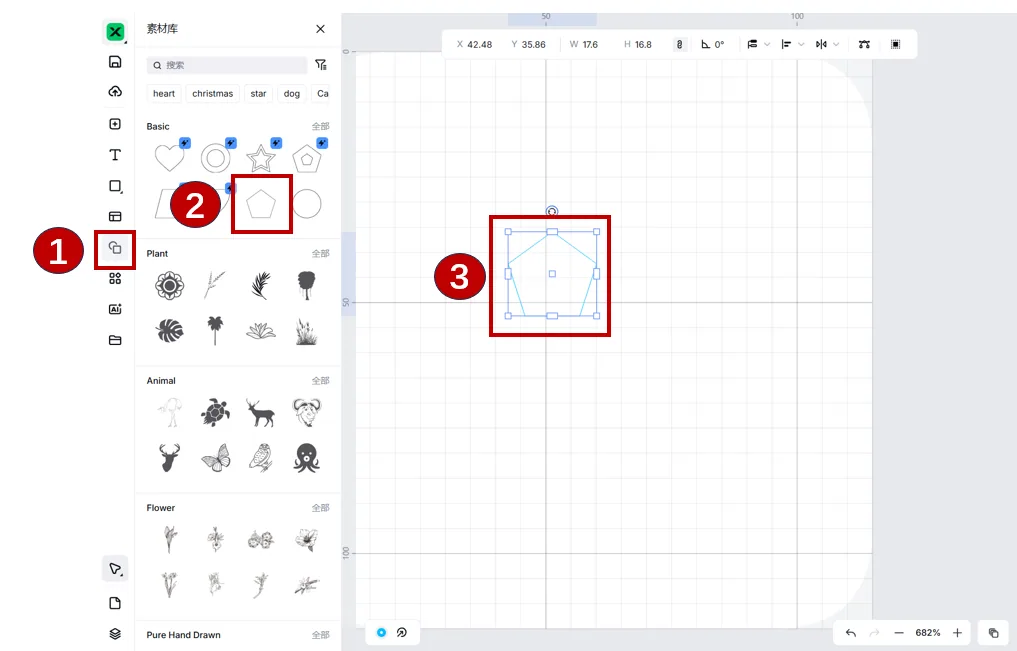This screenshot has width=1017, height=651.
Task: Click undo arrow button
Action: coord(851,633)
